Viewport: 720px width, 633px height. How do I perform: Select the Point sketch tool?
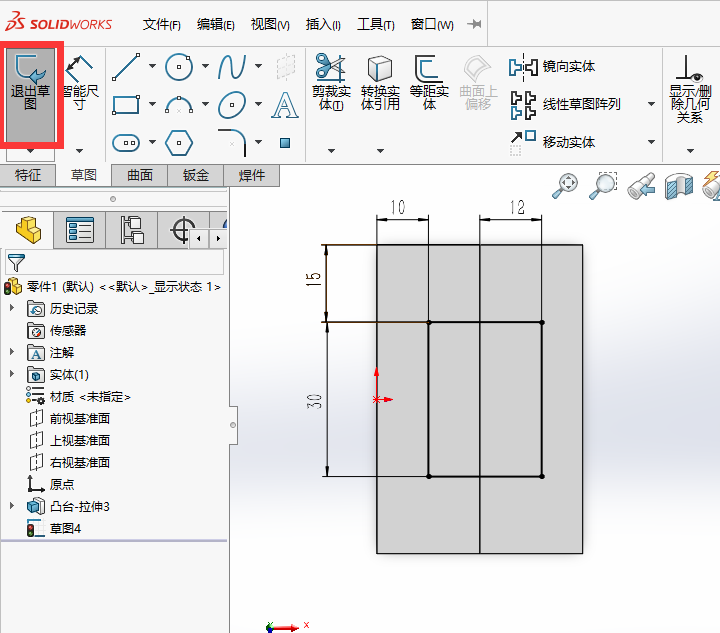(285, 143)
